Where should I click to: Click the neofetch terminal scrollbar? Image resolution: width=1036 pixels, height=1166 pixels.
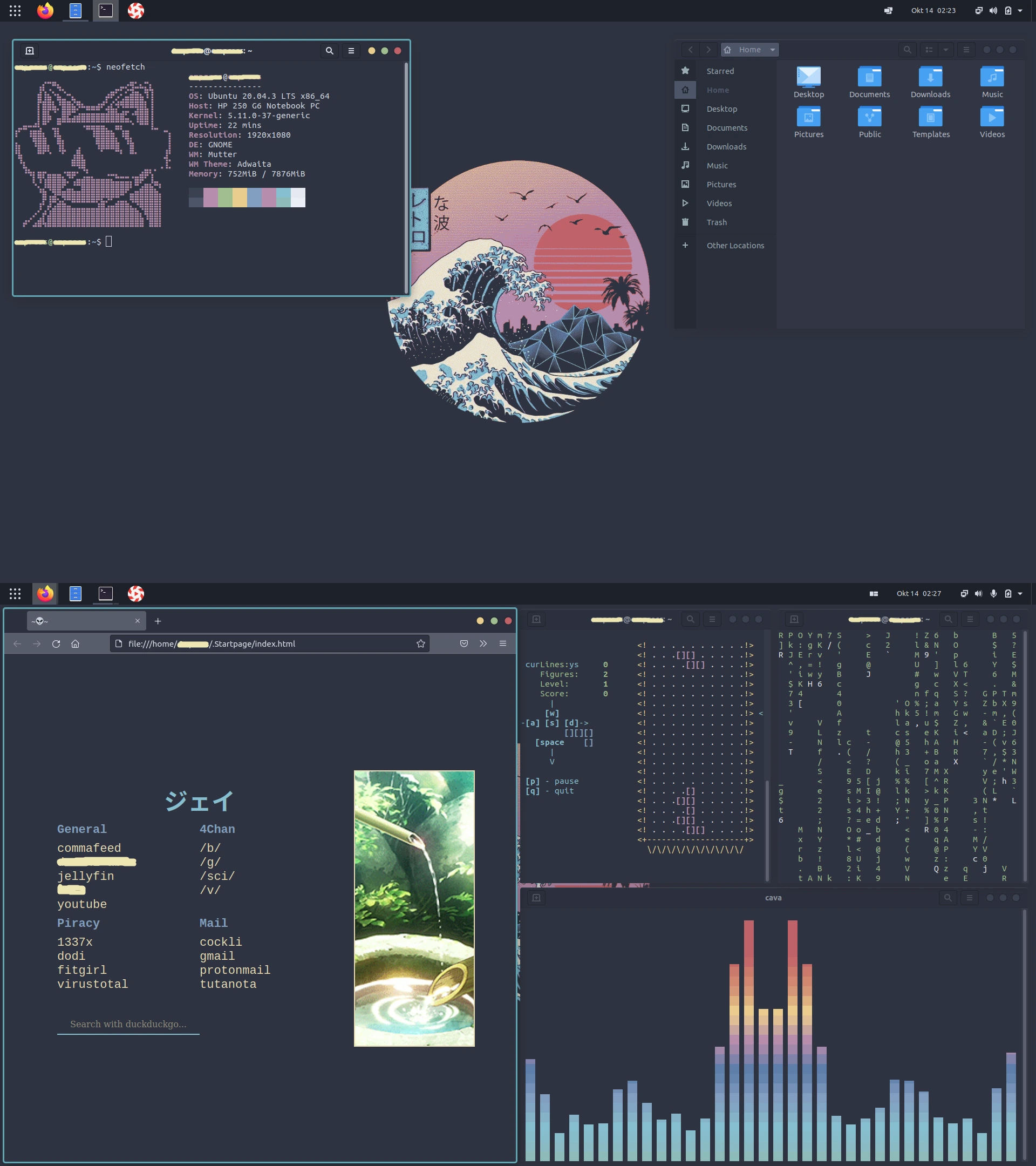(x=406, y=178)
